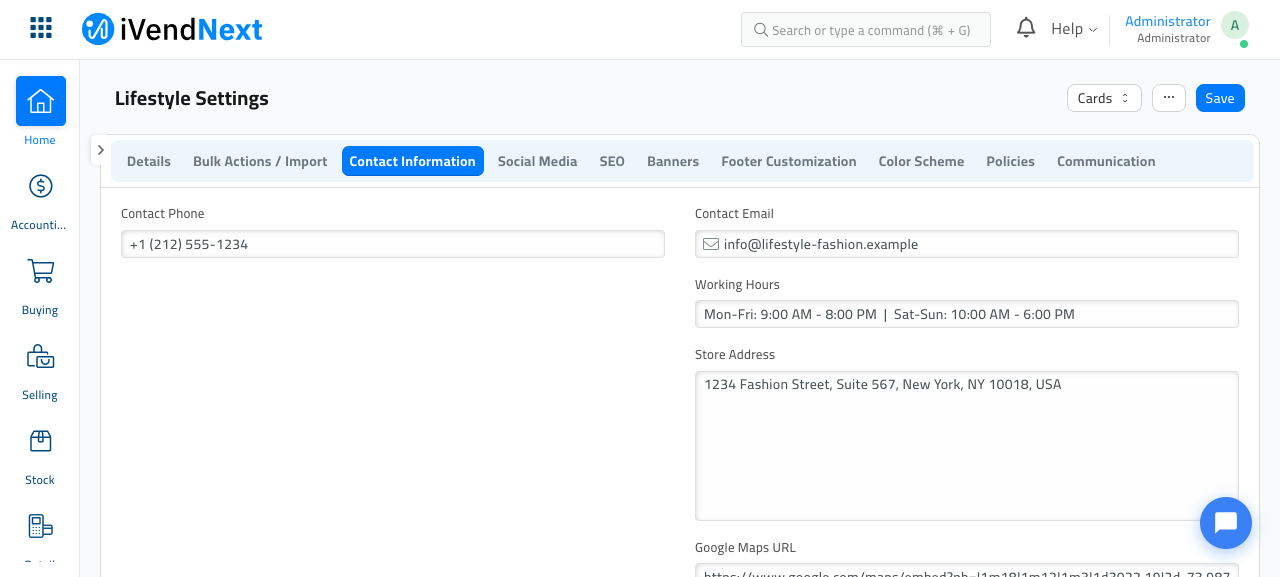Click the iVendNext logo

tap(172, 29)
